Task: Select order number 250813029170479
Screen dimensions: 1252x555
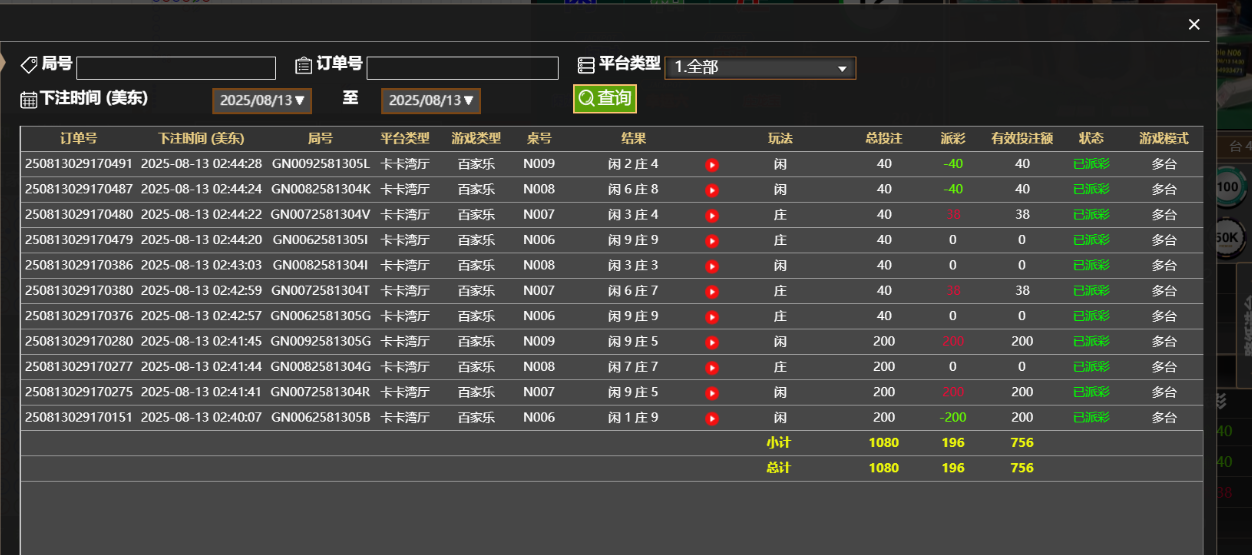Action: coord(78,240)
